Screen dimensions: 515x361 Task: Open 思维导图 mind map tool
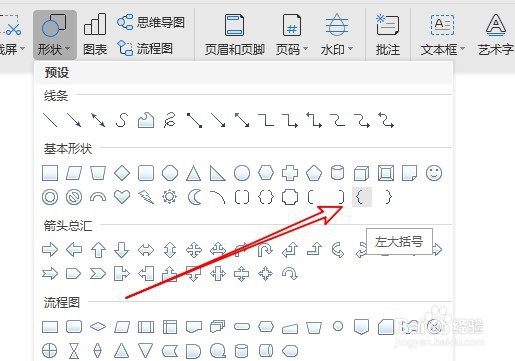click(151, 23)
